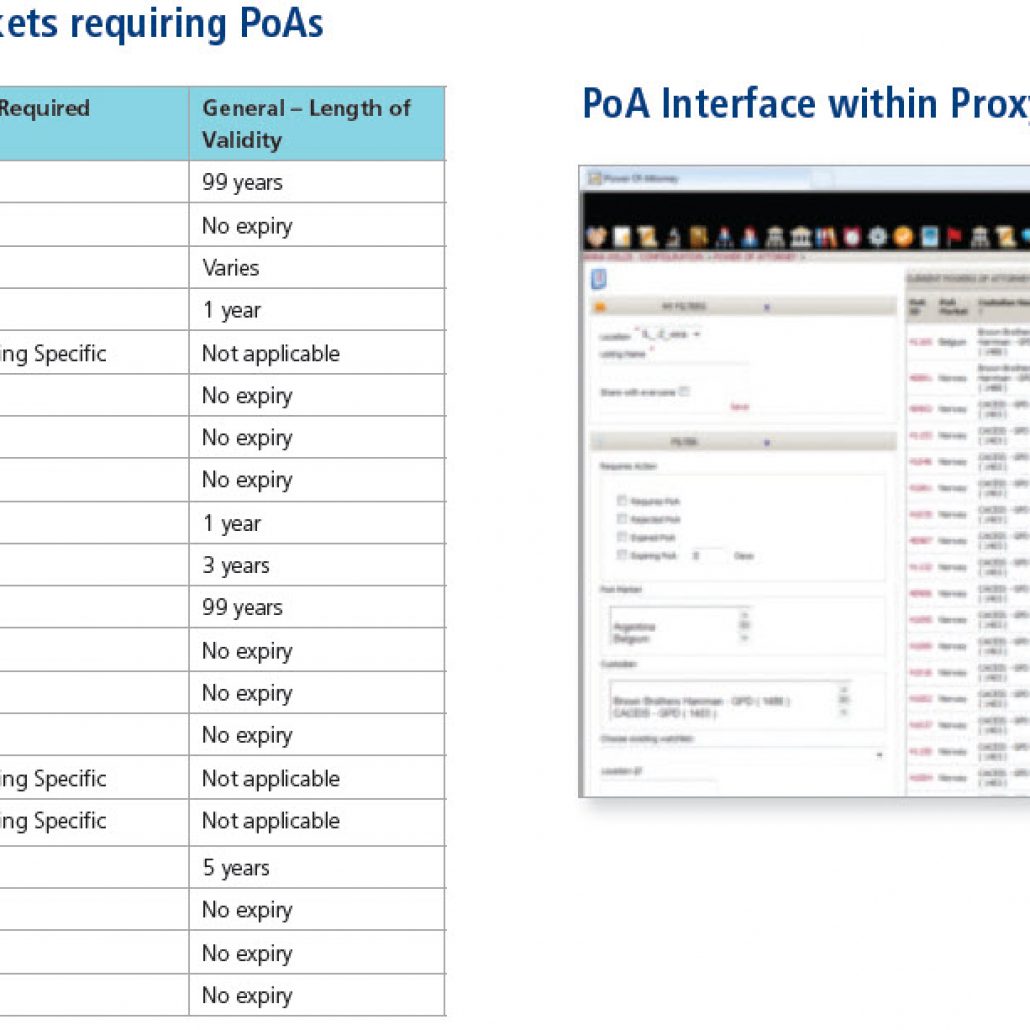Click the red Save link
Image resolution: width=1030 pixels, height=1030 pixels.
739,407
